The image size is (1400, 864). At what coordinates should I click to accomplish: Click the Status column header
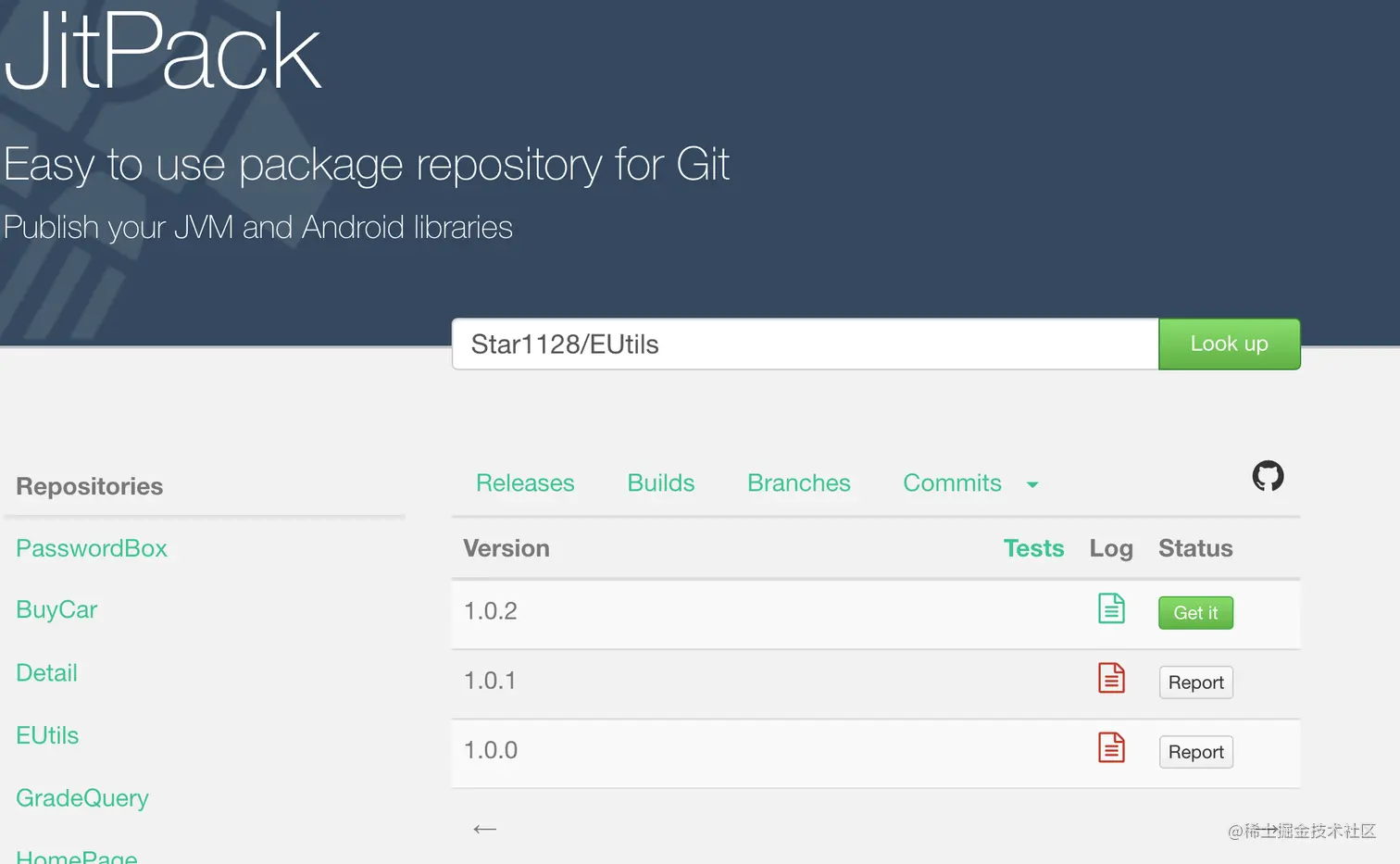click(1195, 548)
